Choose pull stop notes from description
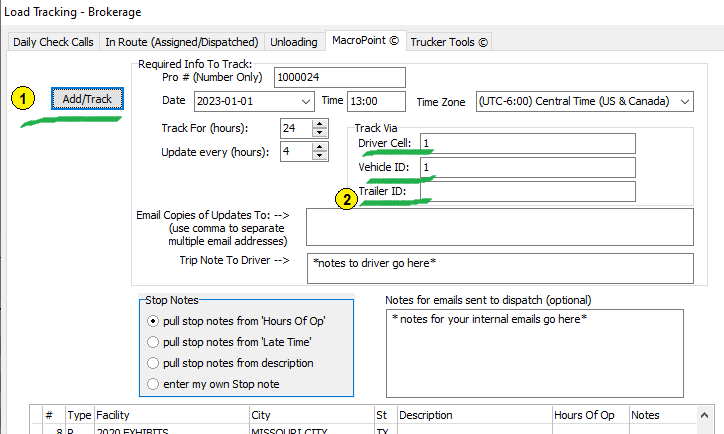Screen dimensions: 724x434 tap(153, 363)
